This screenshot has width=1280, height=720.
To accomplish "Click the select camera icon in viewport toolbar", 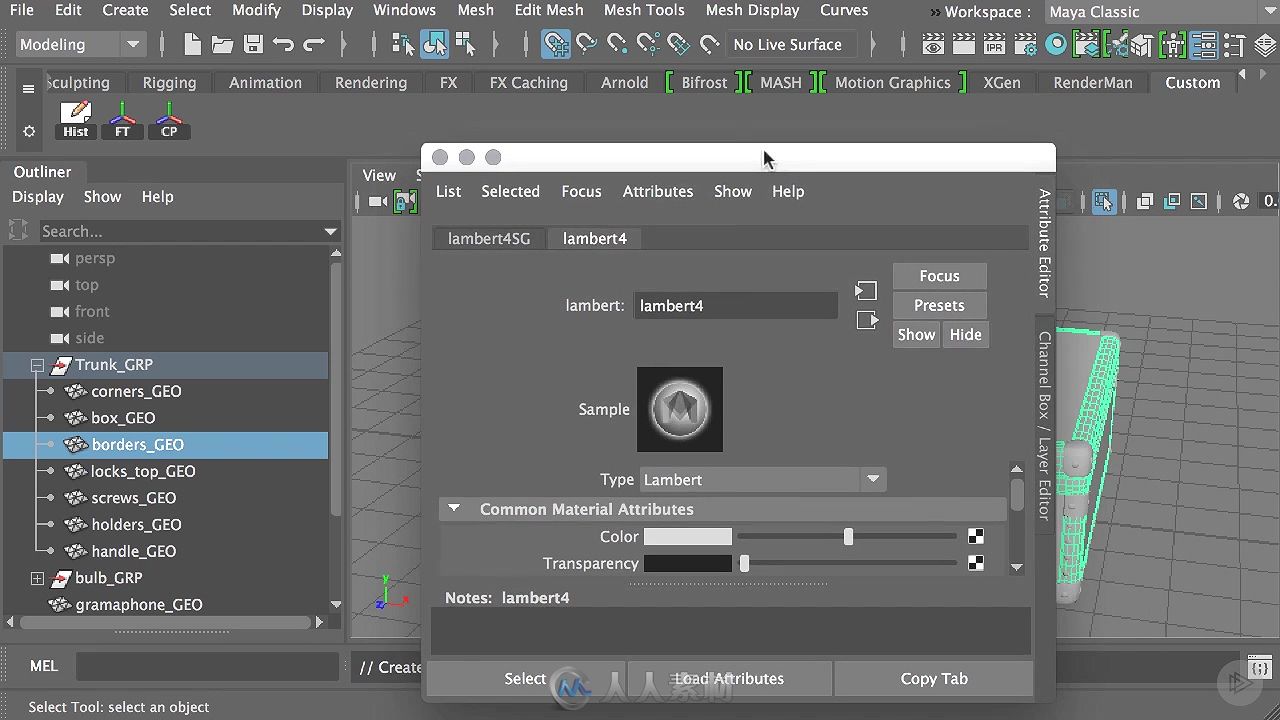I will pos(378,202).
